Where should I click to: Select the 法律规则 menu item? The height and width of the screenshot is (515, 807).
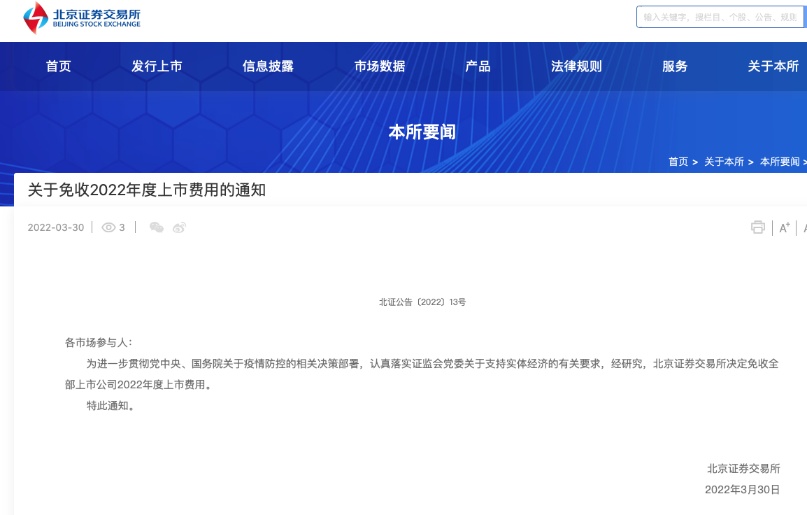coord(576,66)
